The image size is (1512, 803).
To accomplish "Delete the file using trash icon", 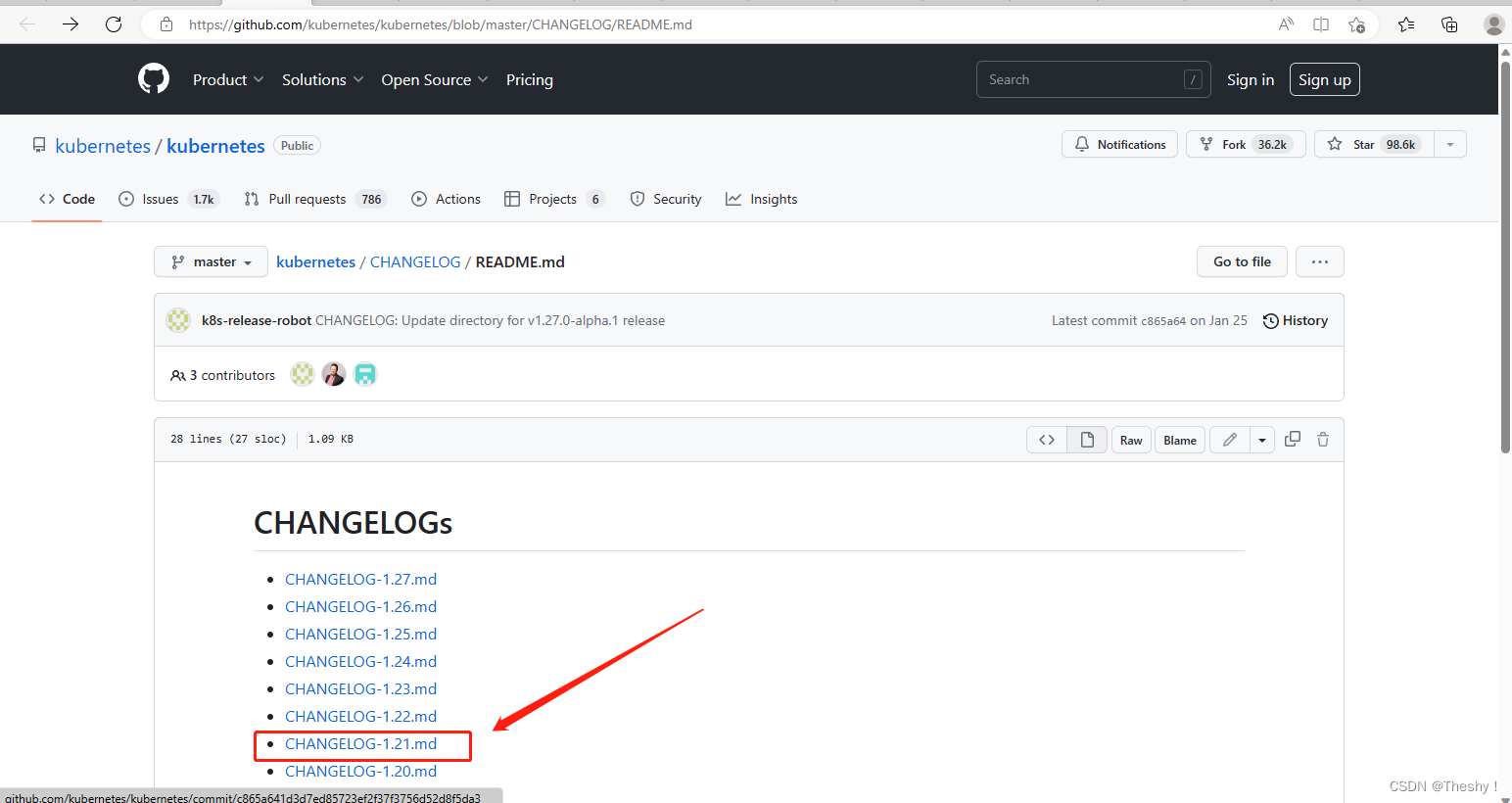I will pos(1322,439).
